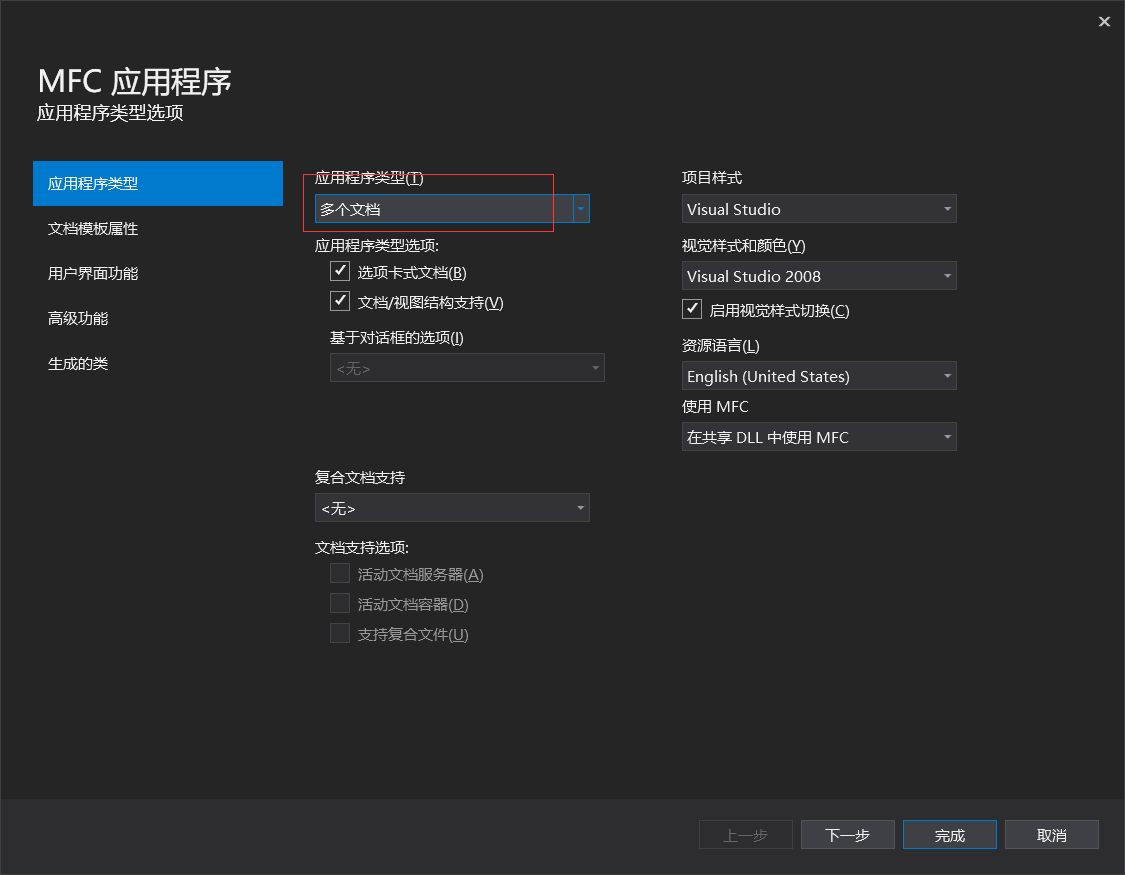The image size is (1125, 875).
Task: Disable 启用视觉样式切换(C) checkbox
Action: tap(692, 309)
